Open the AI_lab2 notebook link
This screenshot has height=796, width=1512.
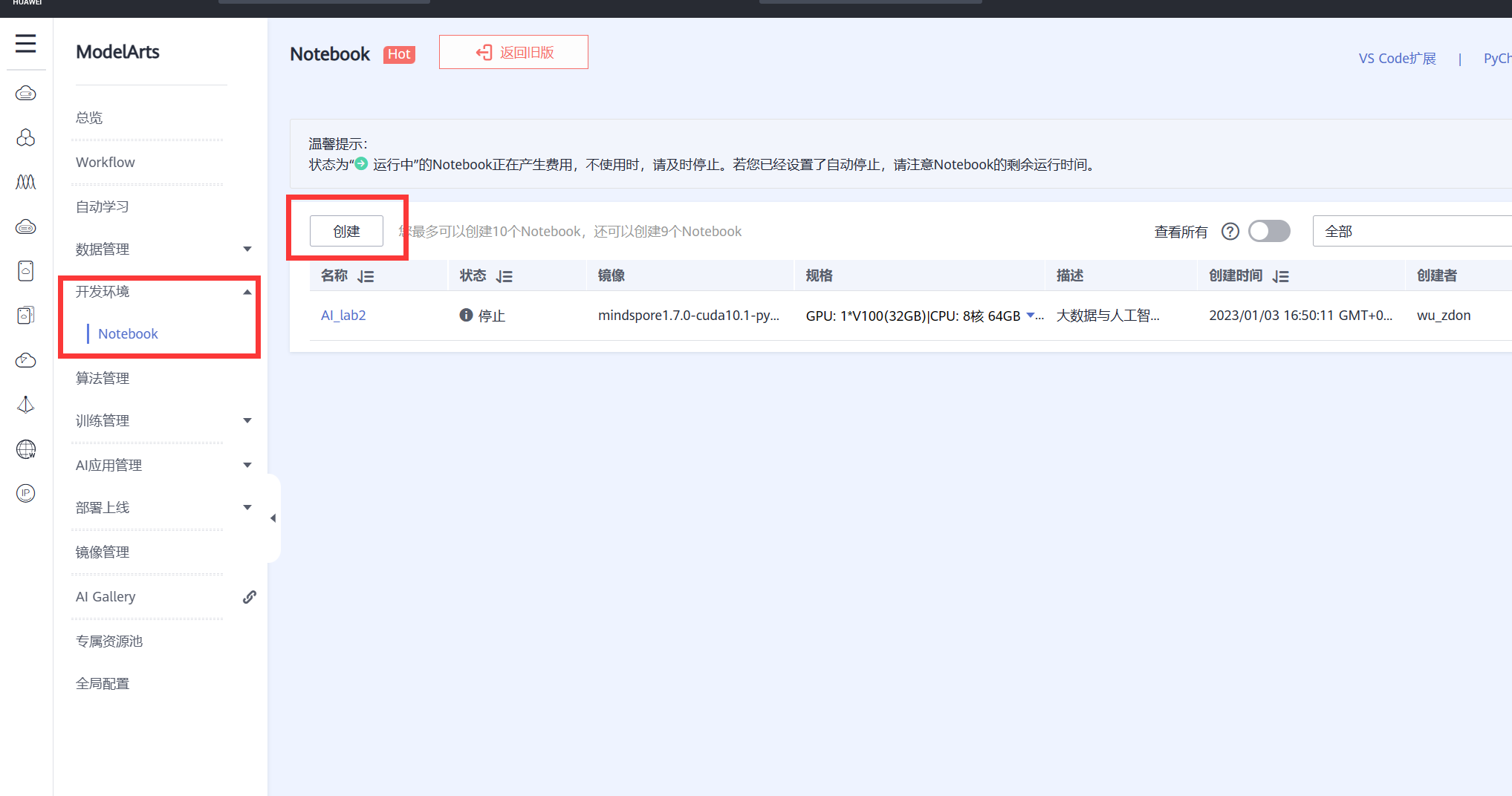(343, 316)
